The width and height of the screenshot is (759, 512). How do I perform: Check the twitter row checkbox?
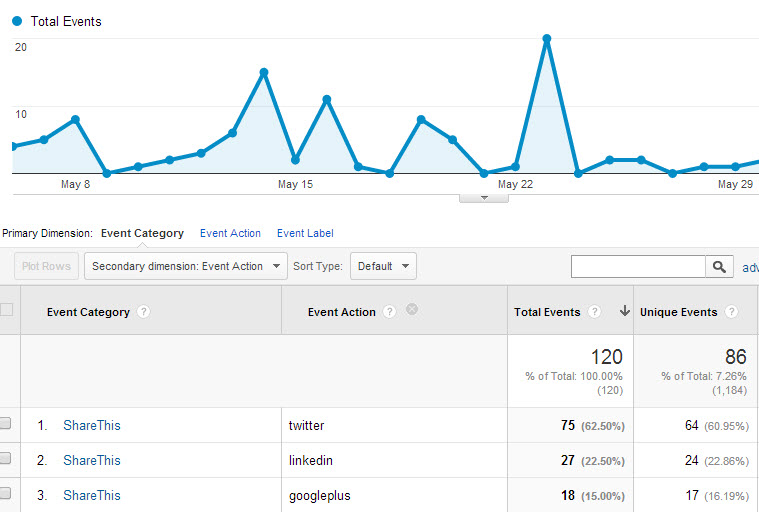(x=5, y=424)
